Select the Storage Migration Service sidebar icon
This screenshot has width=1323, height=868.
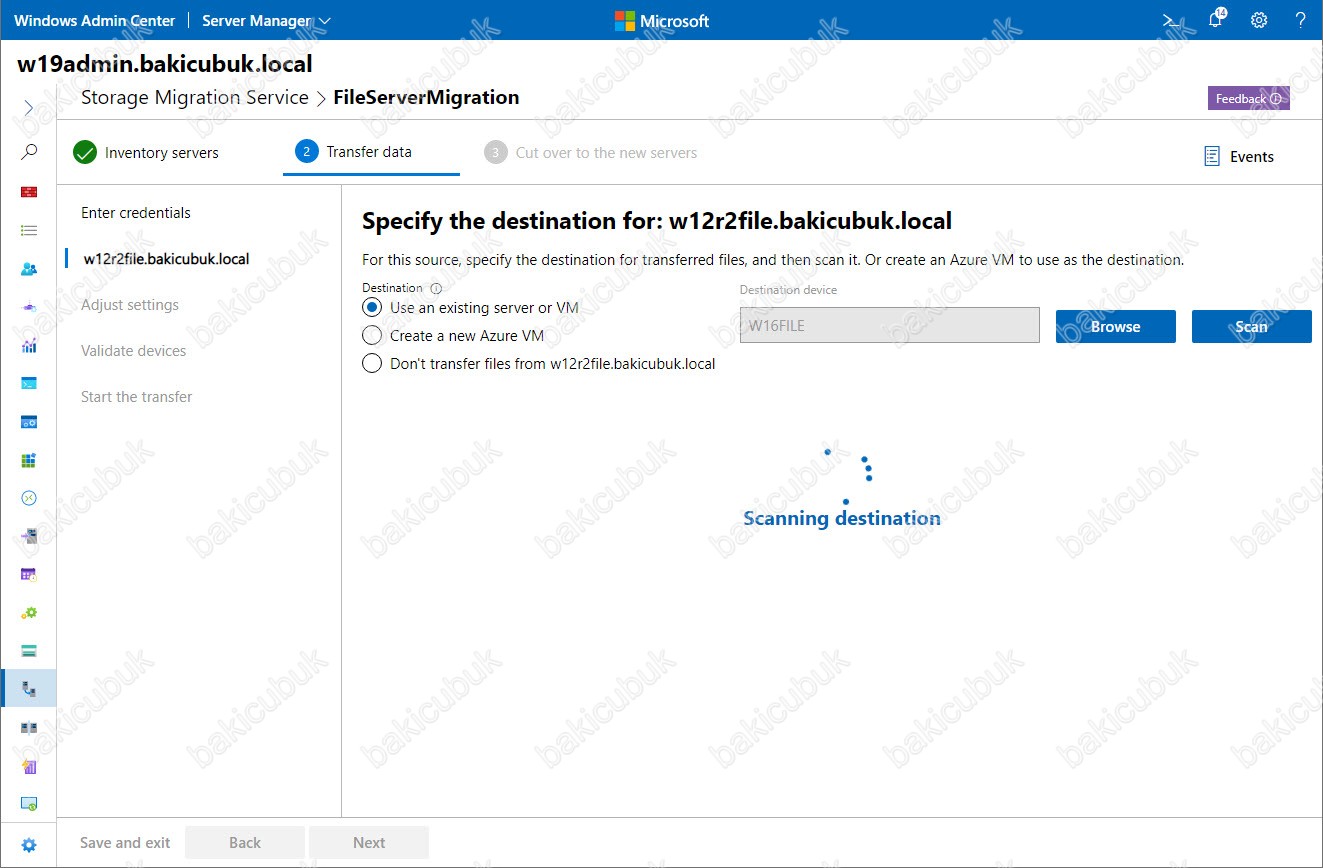tap(29, 689)
